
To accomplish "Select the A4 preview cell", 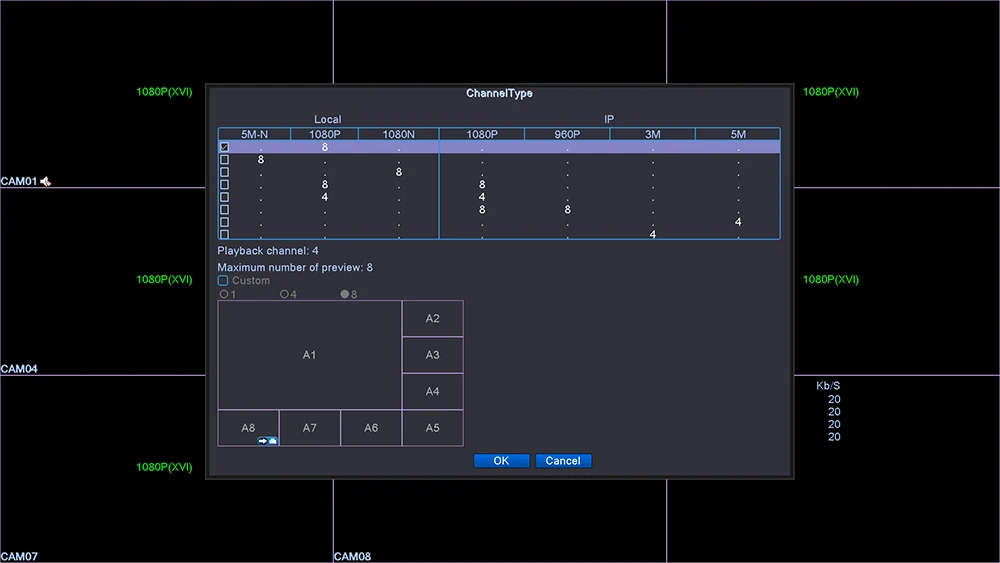I will pos(432,391).
